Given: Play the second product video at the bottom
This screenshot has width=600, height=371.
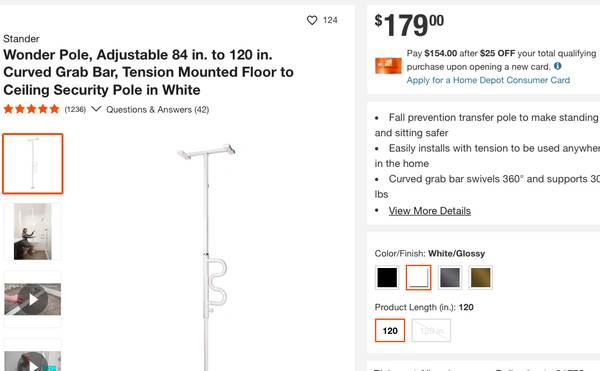Looking at the screenshot, I should (x=33, y=361).
